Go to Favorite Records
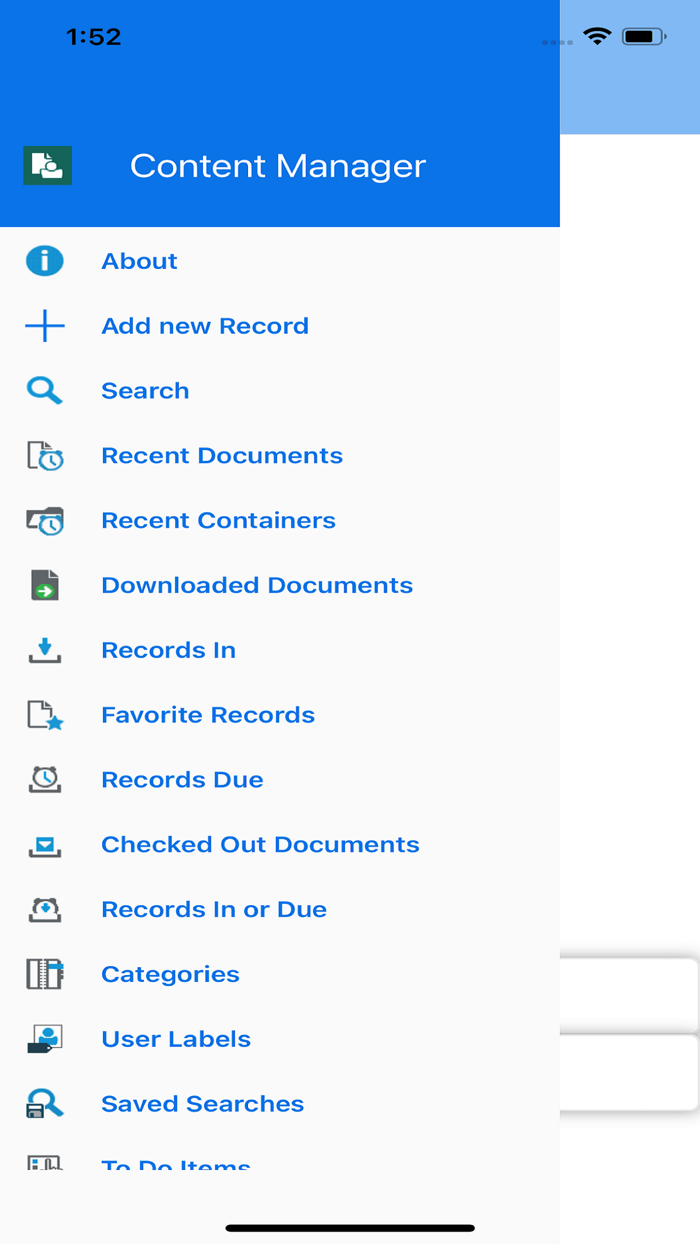700x1244 pixels. coord(207,715)
